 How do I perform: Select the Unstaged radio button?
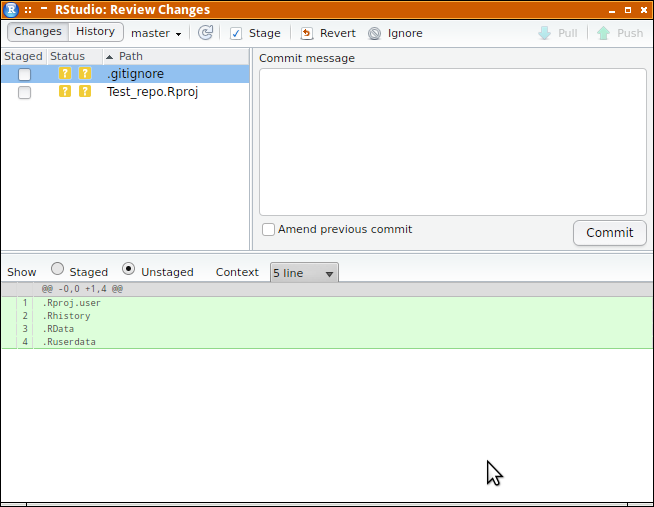[128, 269]
